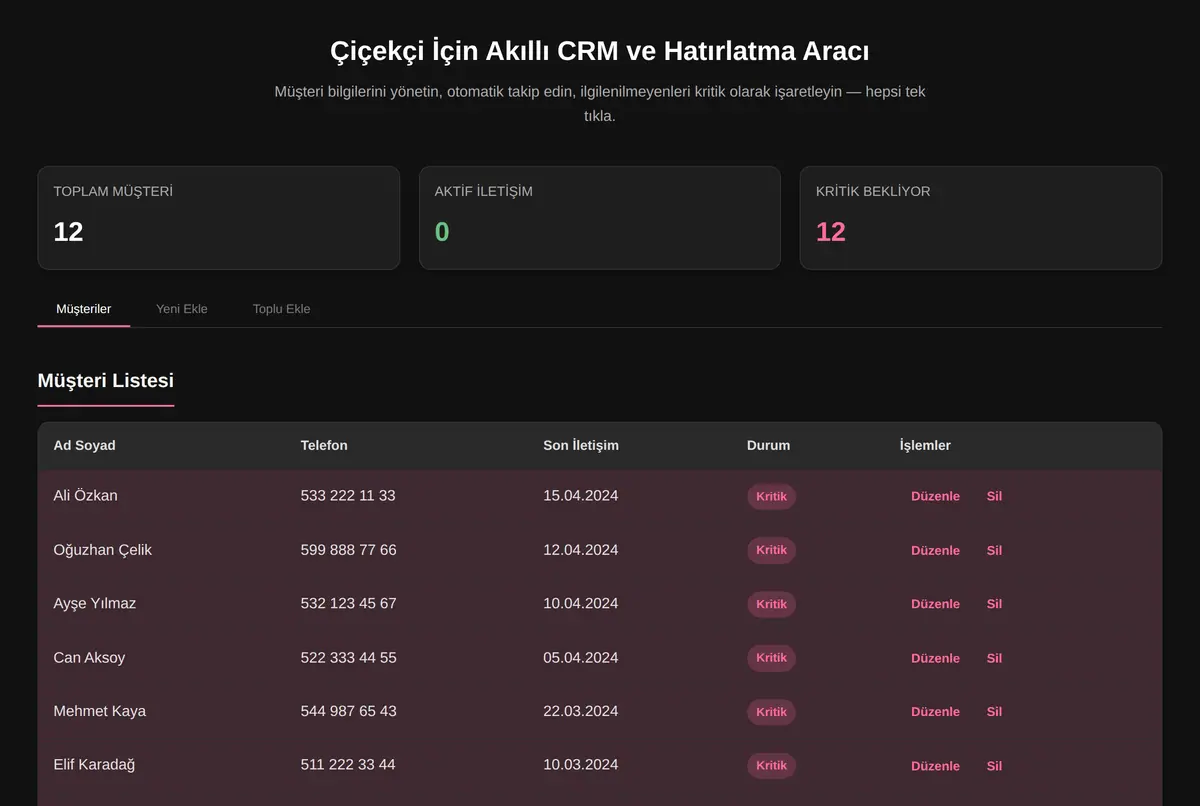Click Kritik badge for Elif Karadağ
The height and width of the screenshot is (806, 1200).
[x=771, y=766]
